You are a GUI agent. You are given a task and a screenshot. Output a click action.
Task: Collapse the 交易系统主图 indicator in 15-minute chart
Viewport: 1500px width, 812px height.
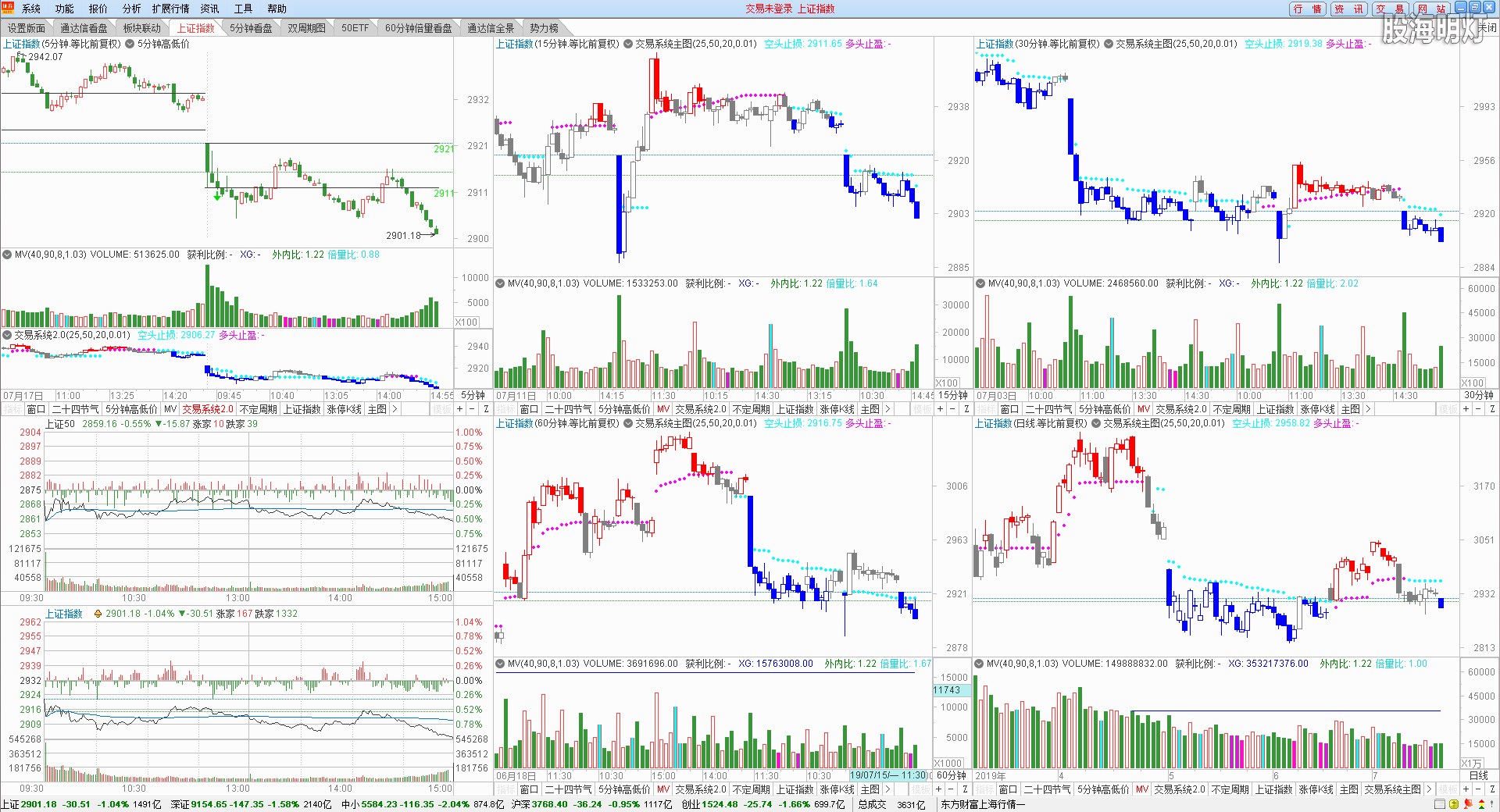tap(628, 44)
